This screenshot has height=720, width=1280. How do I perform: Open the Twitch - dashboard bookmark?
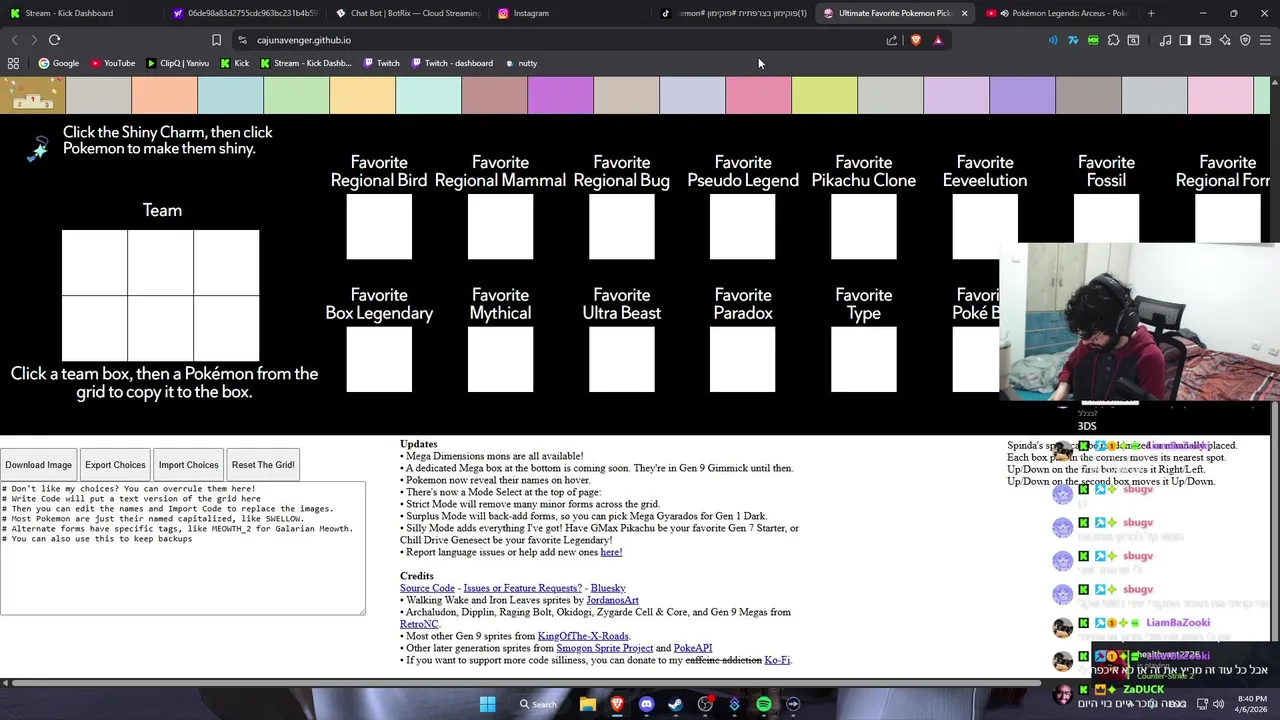451,63
